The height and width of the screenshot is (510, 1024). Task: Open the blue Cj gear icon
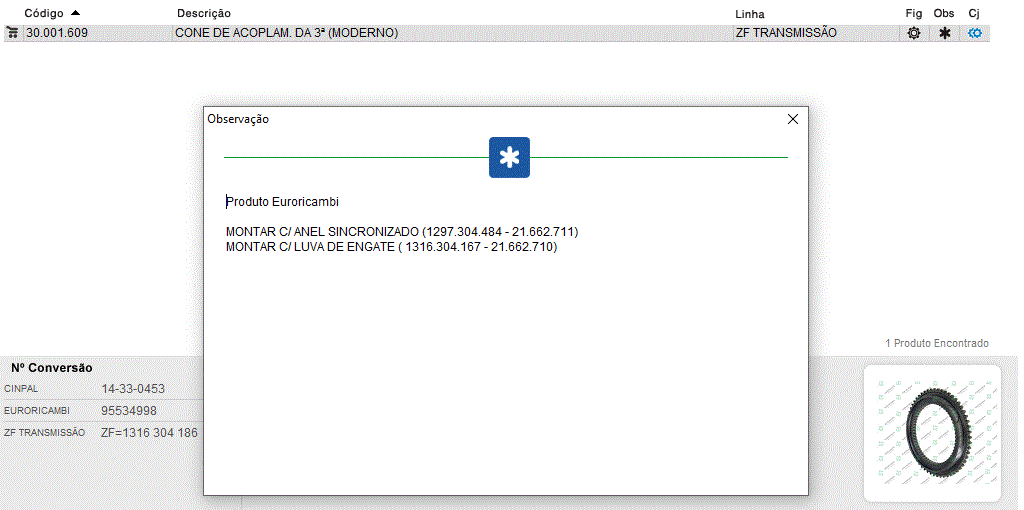(975, 33)
